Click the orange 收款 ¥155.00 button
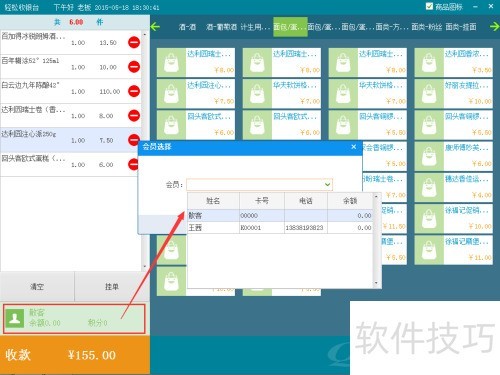 point(75,355)
